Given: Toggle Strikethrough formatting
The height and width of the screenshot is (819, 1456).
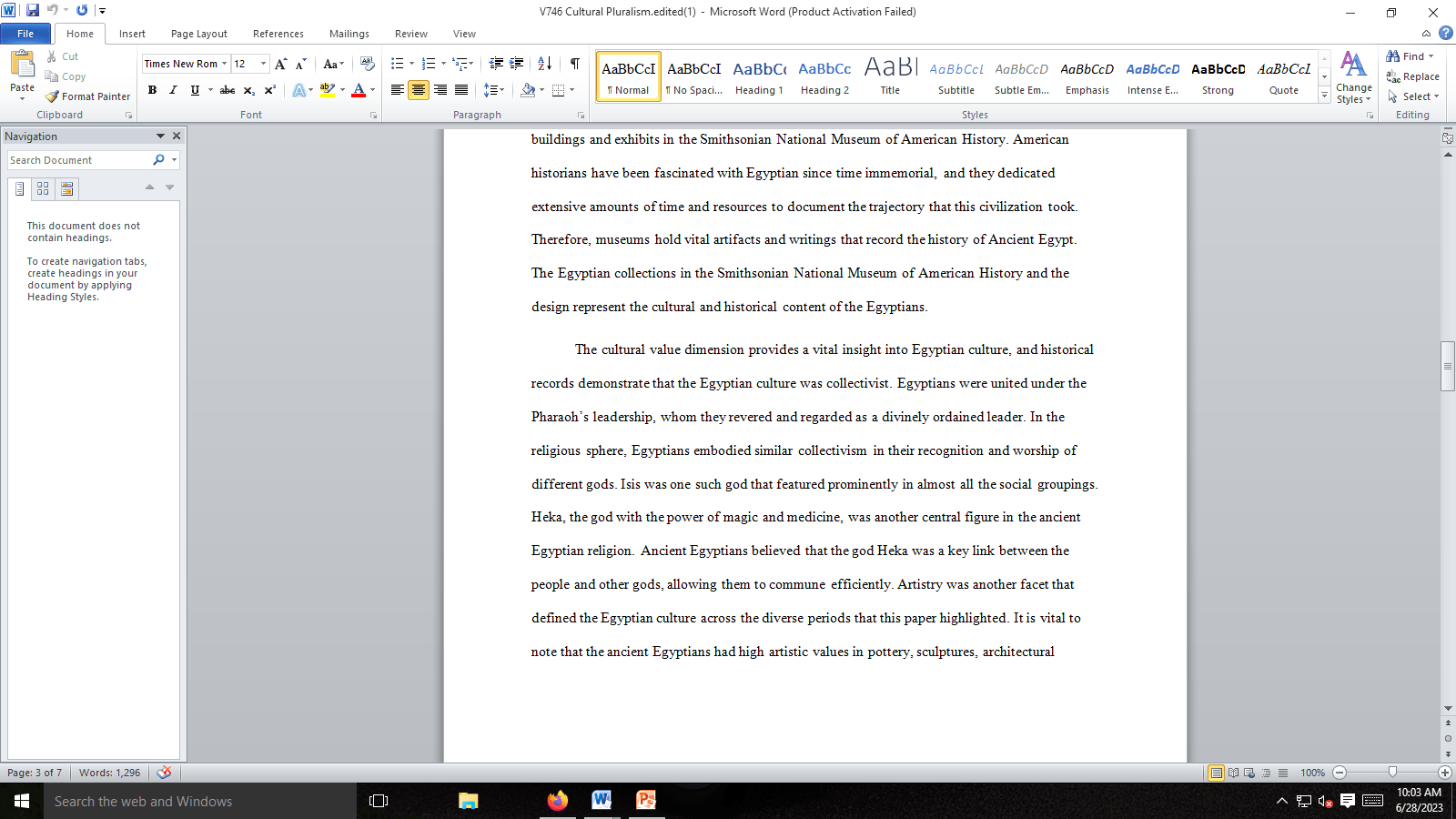Looking at the screenshot, I should click(x=227, y=90).
